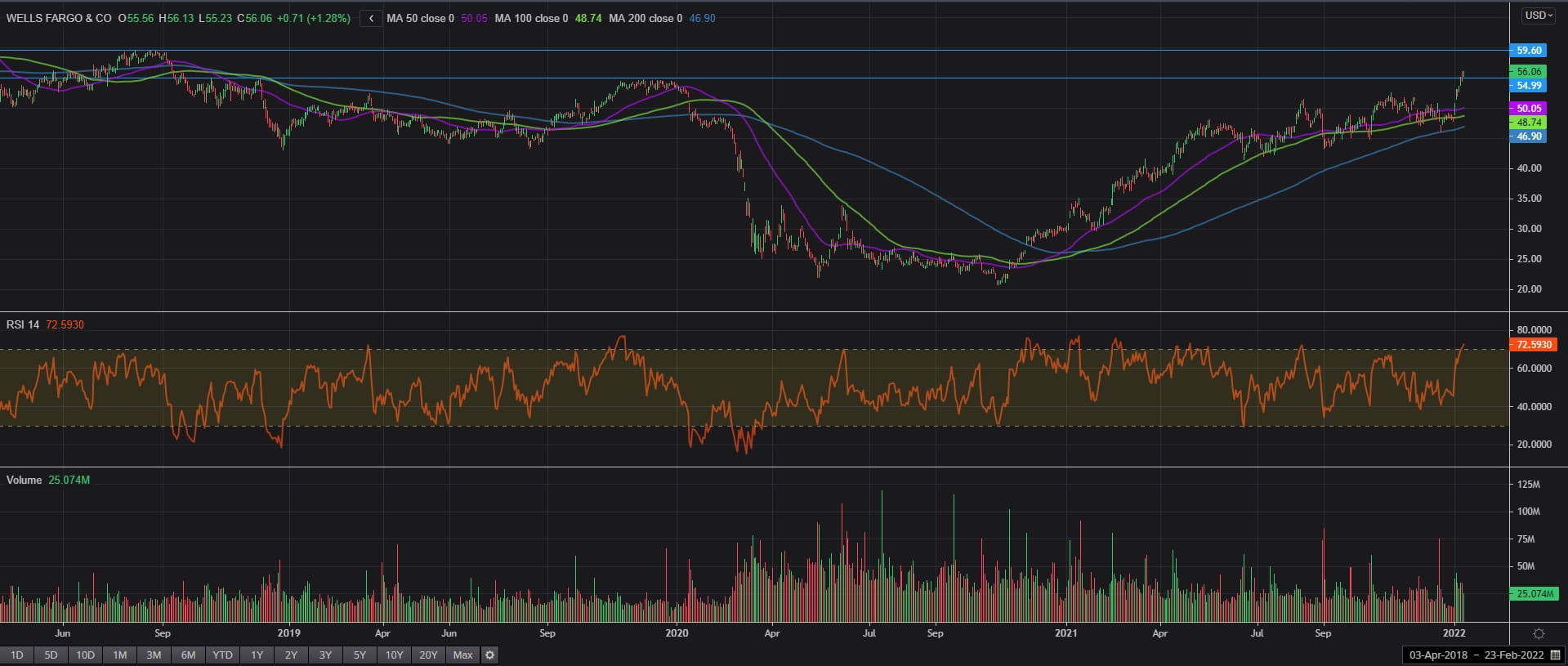This screenshot has height=666, width=1568.
Task: Select the 10Y range button
Action: [394, 655]
